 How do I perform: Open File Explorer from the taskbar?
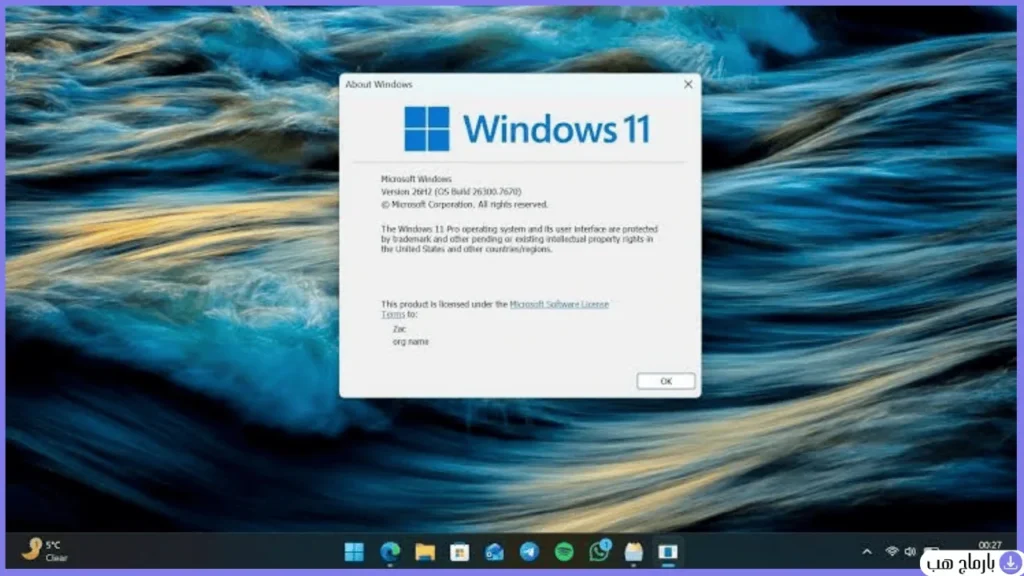(x=424, y=552)
